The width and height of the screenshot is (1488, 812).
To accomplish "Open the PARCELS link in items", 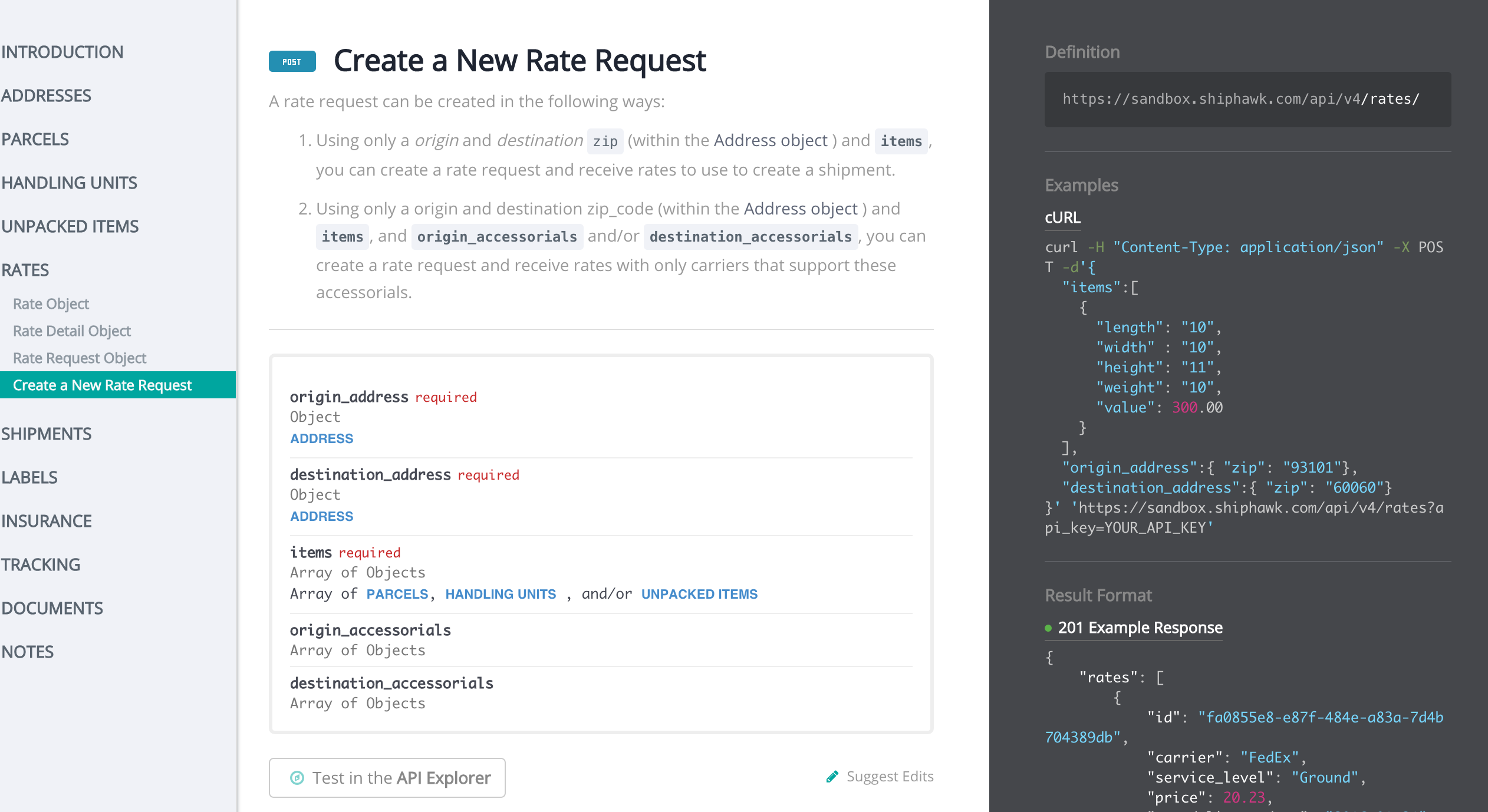I will pyautogui.click(x=397, y=594).
